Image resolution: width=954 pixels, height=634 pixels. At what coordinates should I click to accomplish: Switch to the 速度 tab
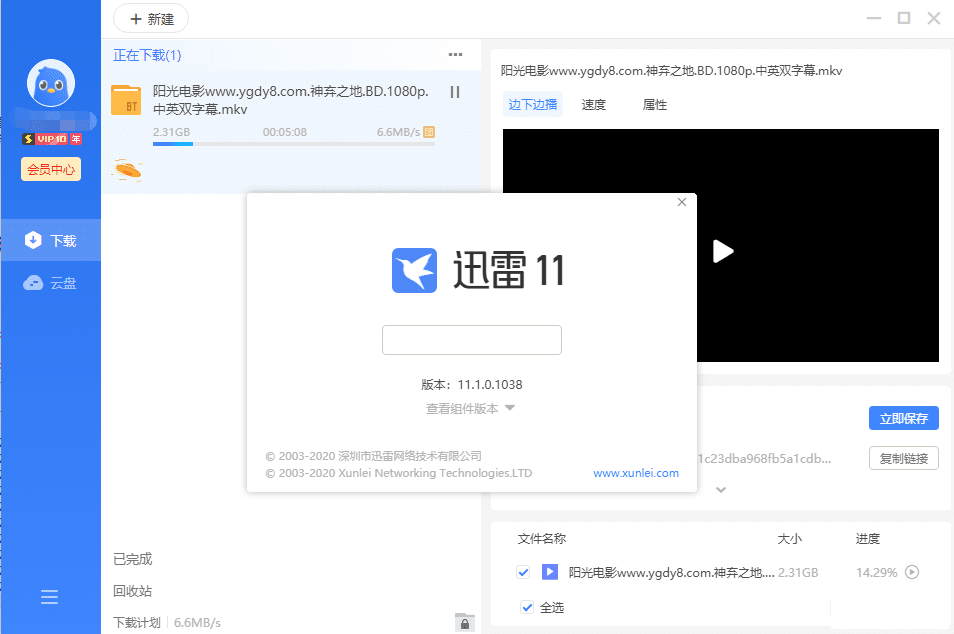click(x=593, y=105)
